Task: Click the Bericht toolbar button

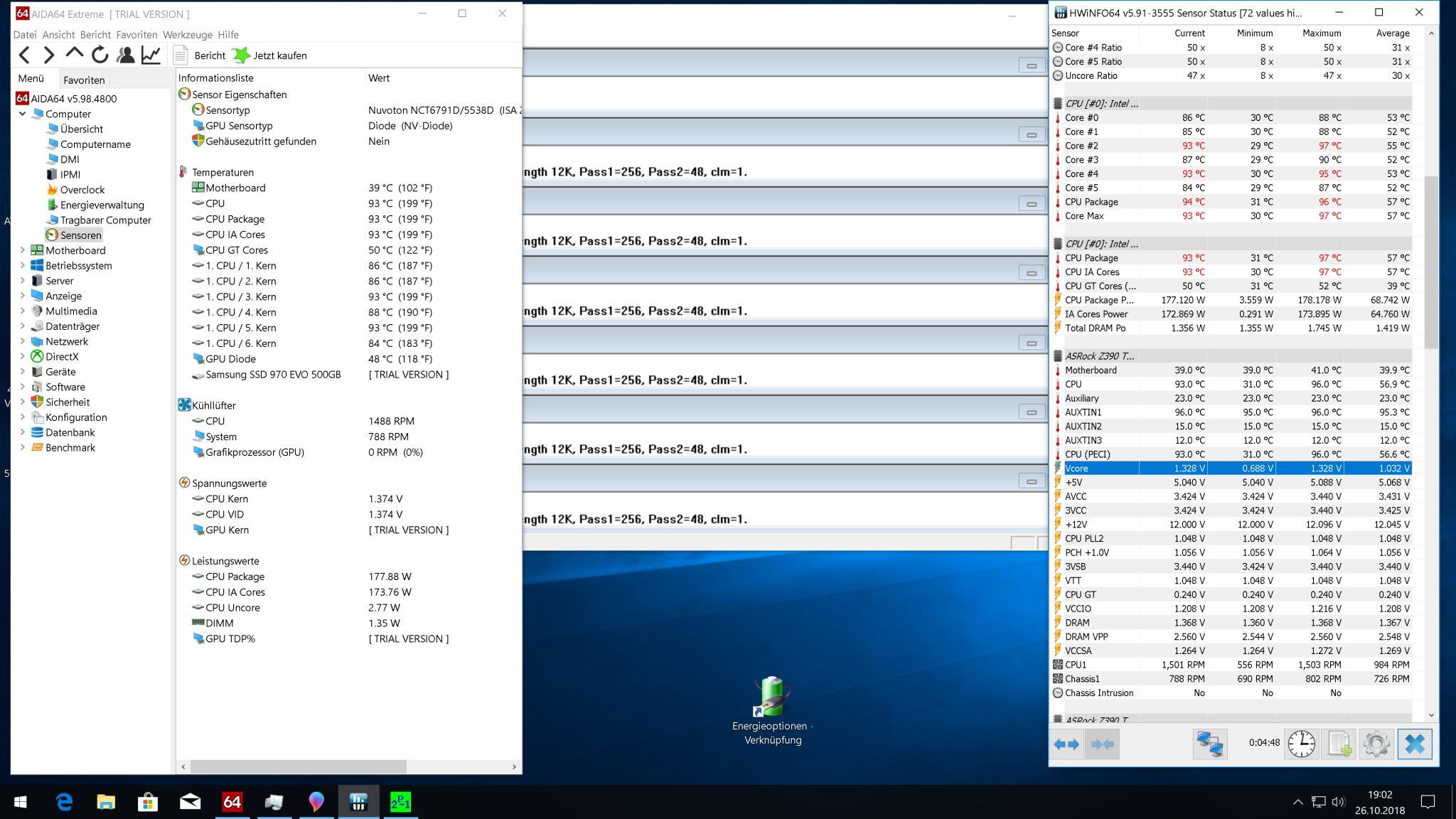Action: coord(200,55)
